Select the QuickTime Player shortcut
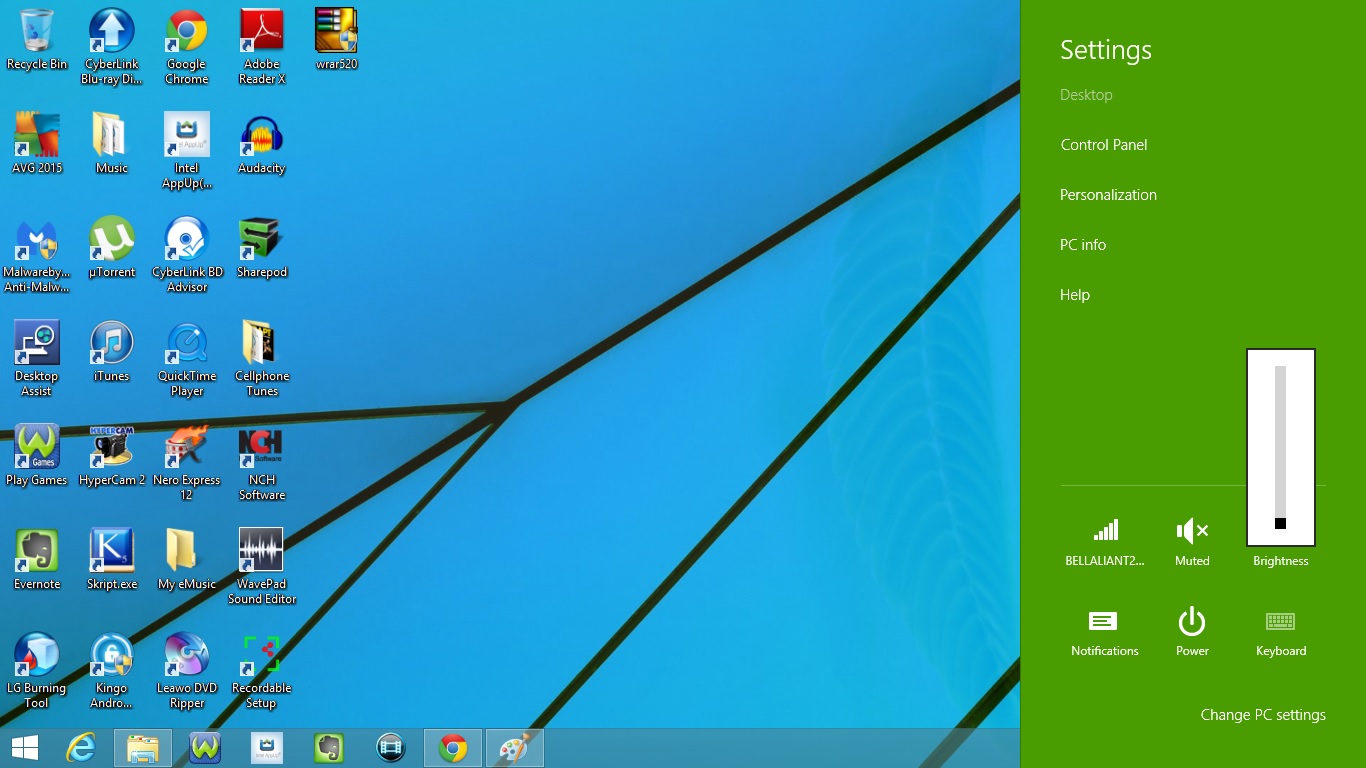Viewport: 1366px width, 768px height. coord(187,359)
